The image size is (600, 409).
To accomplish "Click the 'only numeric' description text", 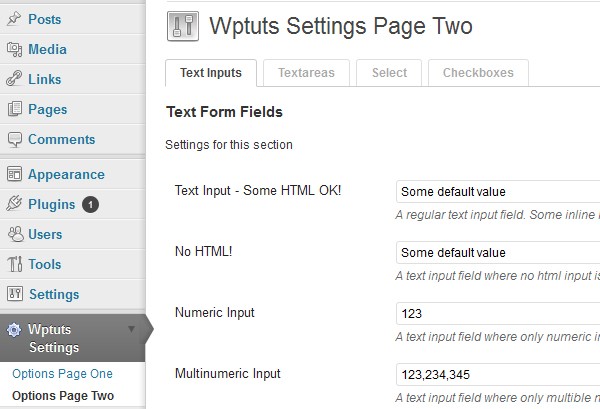I will coord(497,337).
